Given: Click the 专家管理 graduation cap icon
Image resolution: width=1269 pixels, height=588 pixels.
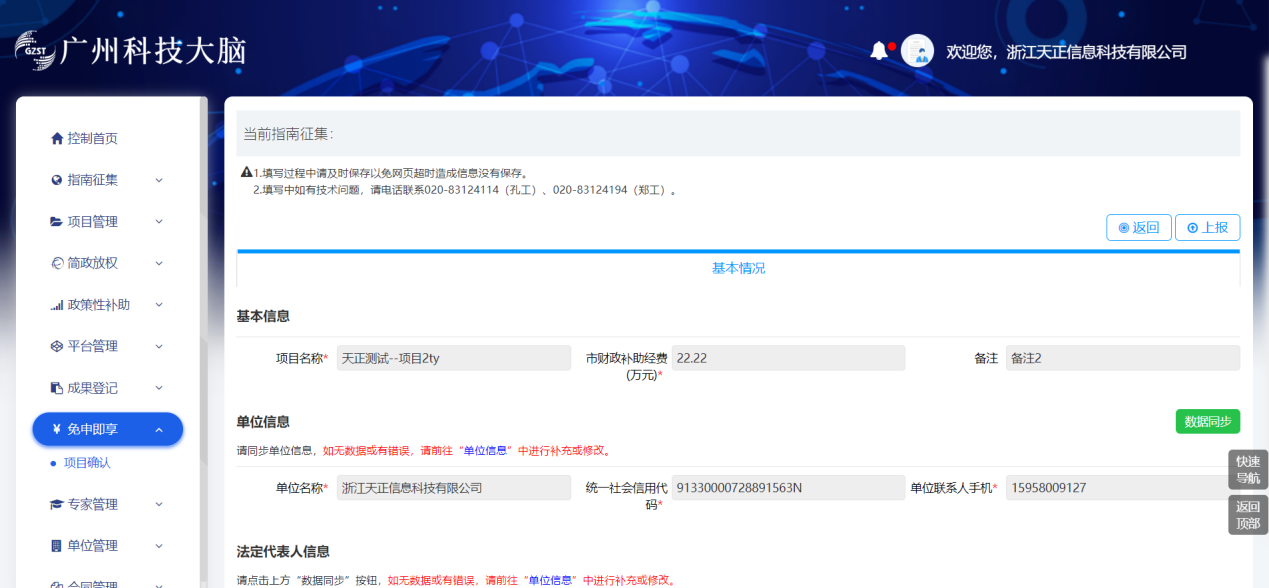Looking at the screenshot, I should pos(57,505).
